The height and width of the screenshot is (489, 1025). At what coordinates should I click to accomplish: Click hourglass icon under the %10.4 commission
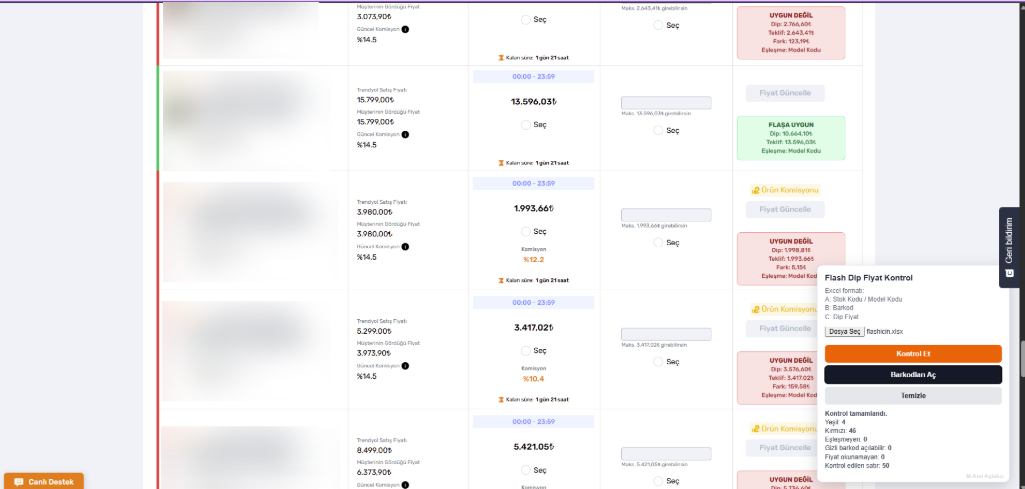tap(501, 399)
